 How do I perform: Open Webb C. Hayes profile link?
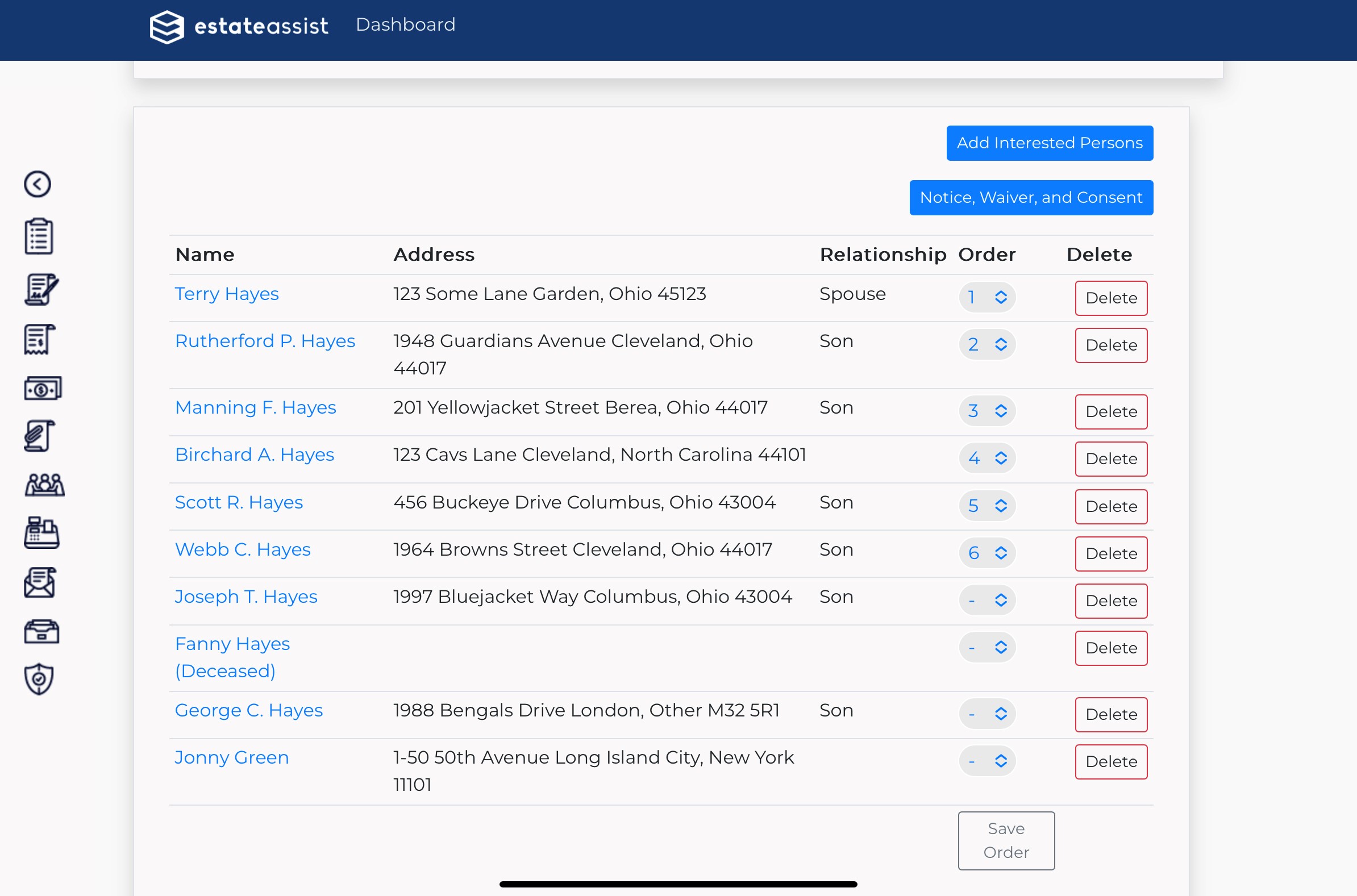pos(243,550)
